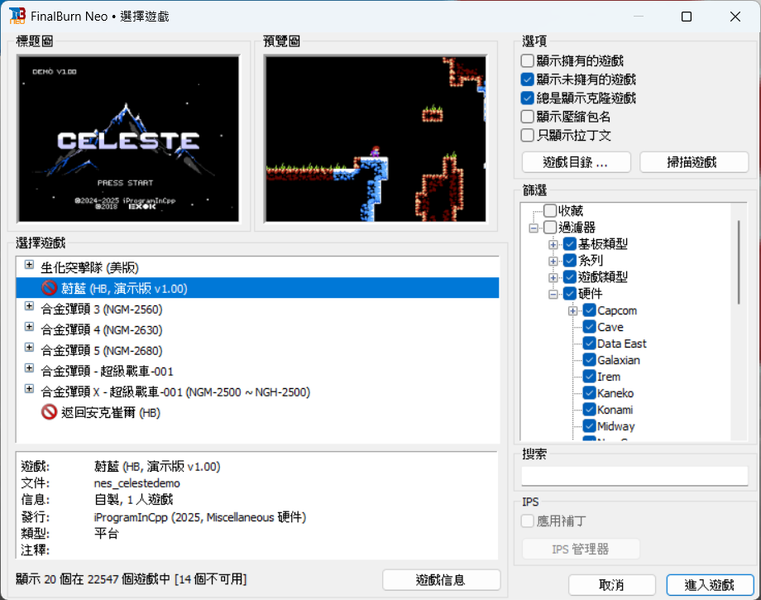Image resolution: width=761 pixels, height=600 pixels.
Task: Select 蔚藍 (HB, 演示版 v1.00) row
Action: 258,288
